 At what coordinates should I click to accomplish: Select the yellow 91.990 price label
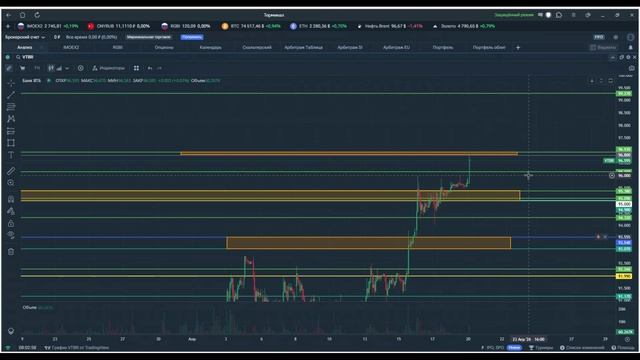624,276
